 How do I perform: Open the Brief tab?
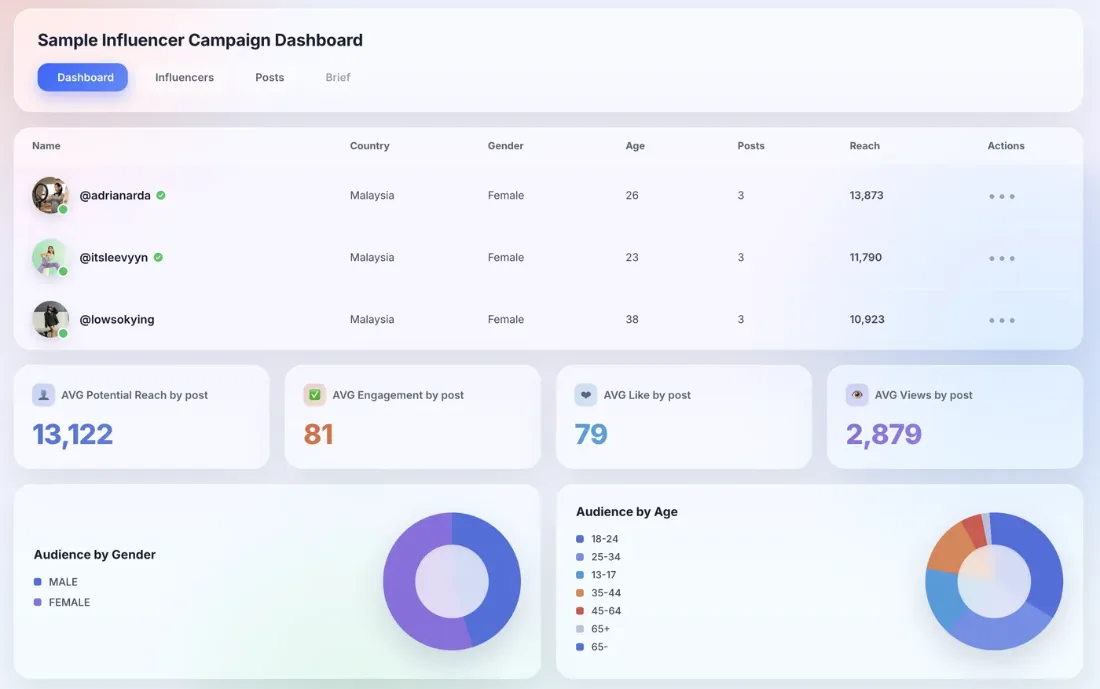337,77
